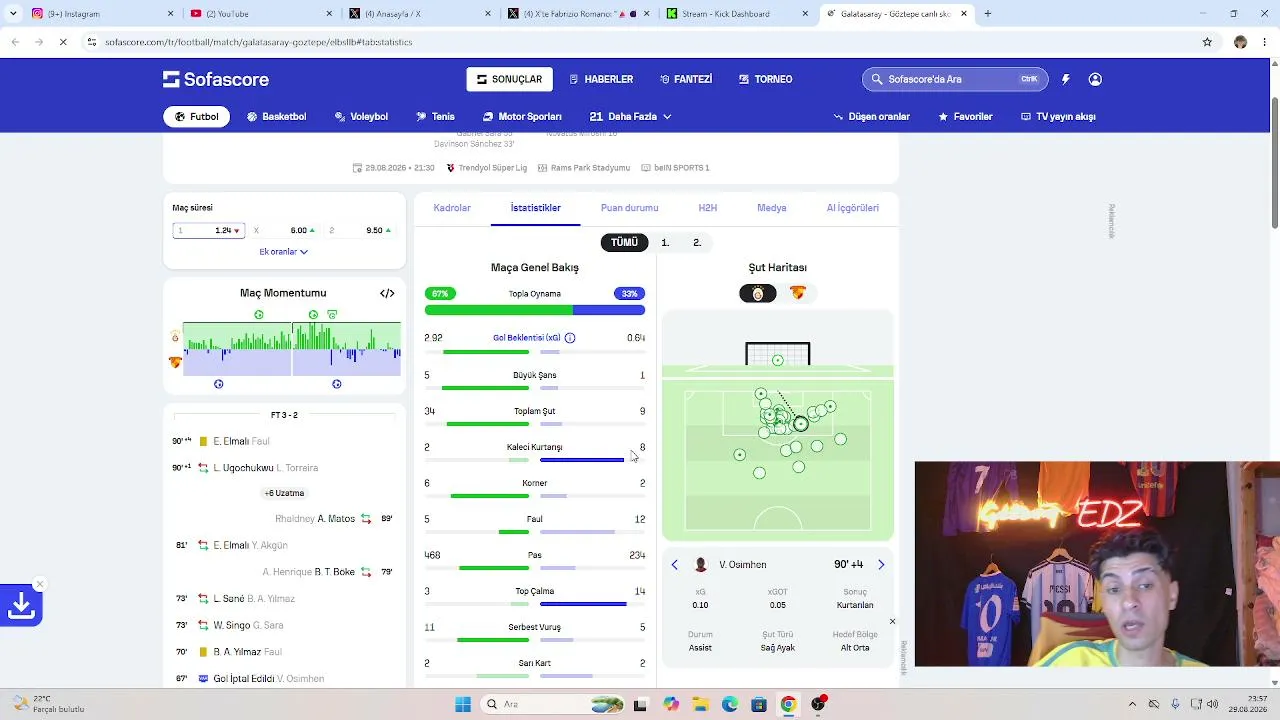The height and width of the screenshot is (720, 1280).
Task: Click the Chrome icon in the taskbar
Action: tap(788, 704)
